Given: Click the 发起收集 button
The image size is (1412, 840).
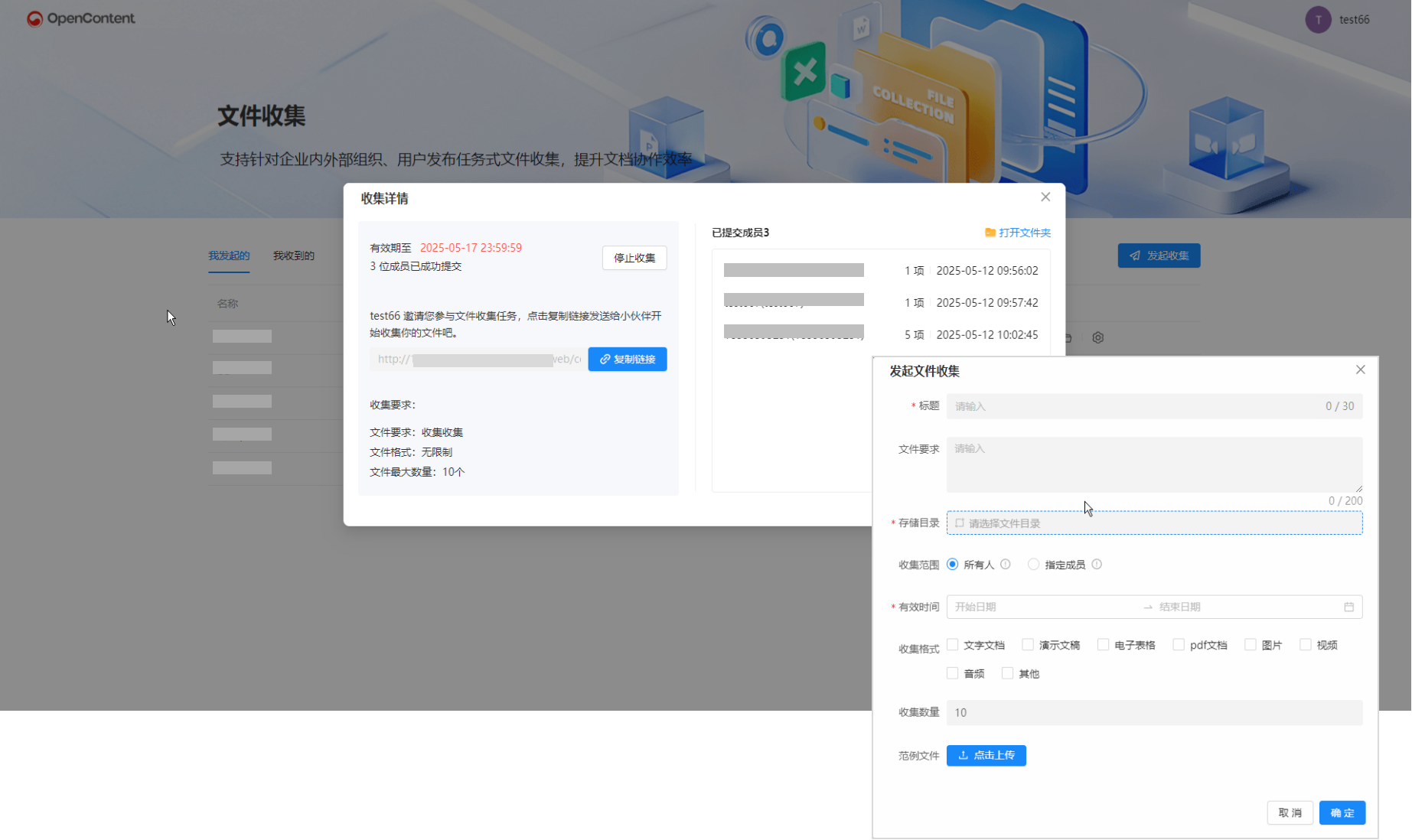Looking at the screenshot, I should (1159, 256).
